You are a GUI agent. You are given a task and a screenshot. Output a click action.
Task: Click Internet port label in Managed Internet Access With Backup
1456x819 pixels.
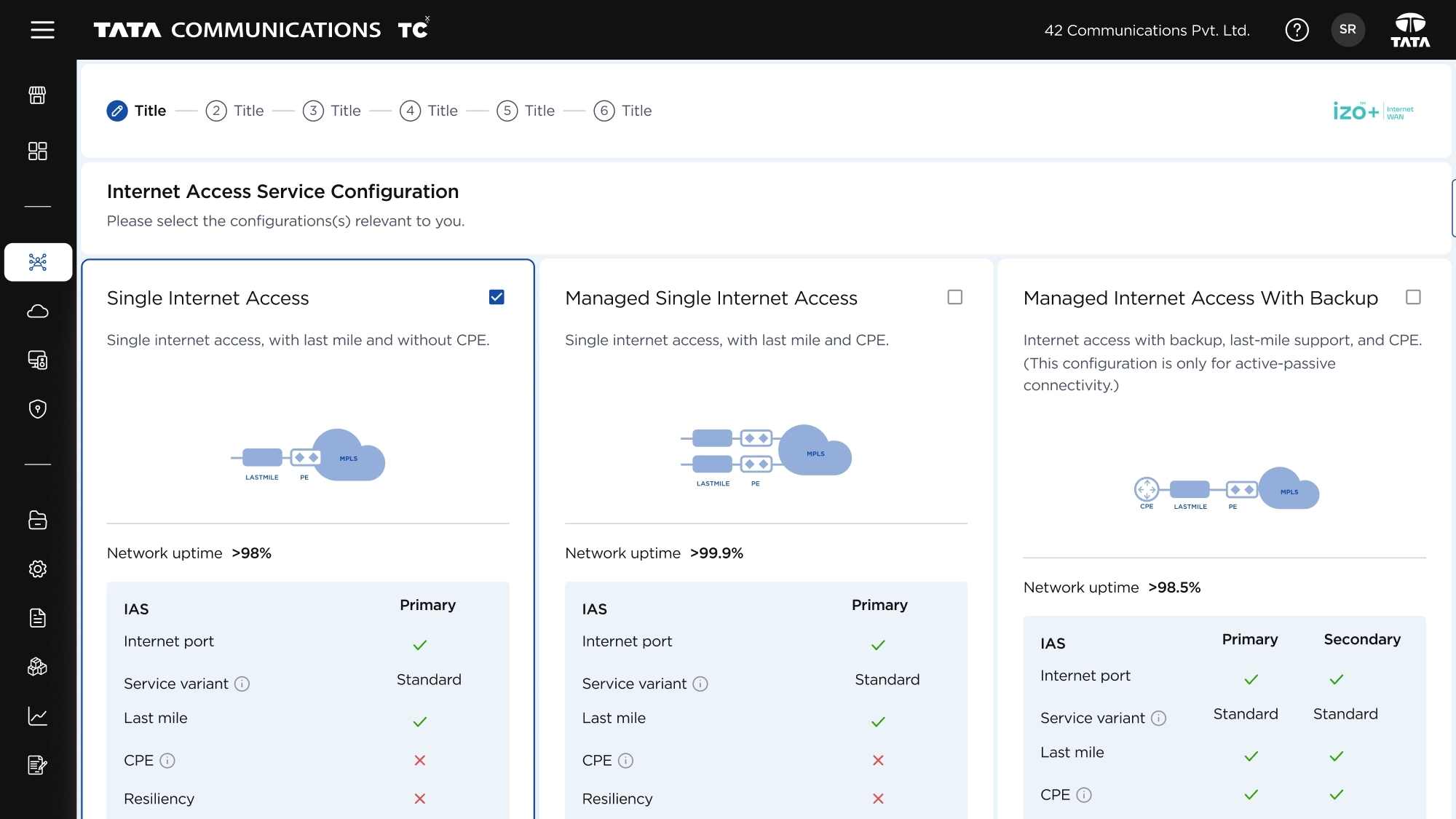(1085, 676)
